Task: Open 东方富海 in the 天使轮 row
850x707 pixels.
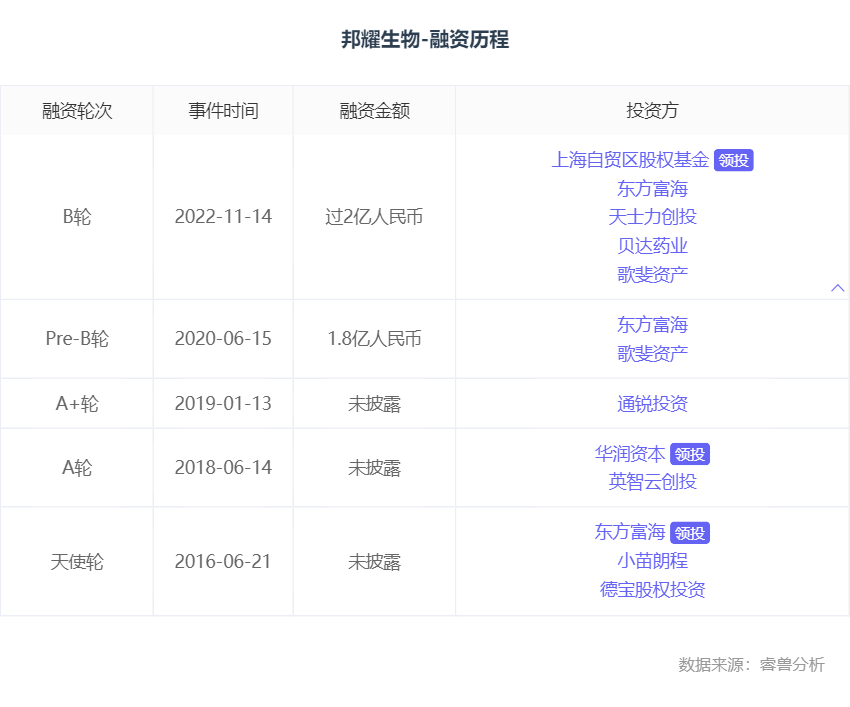Action: [629, 532]
